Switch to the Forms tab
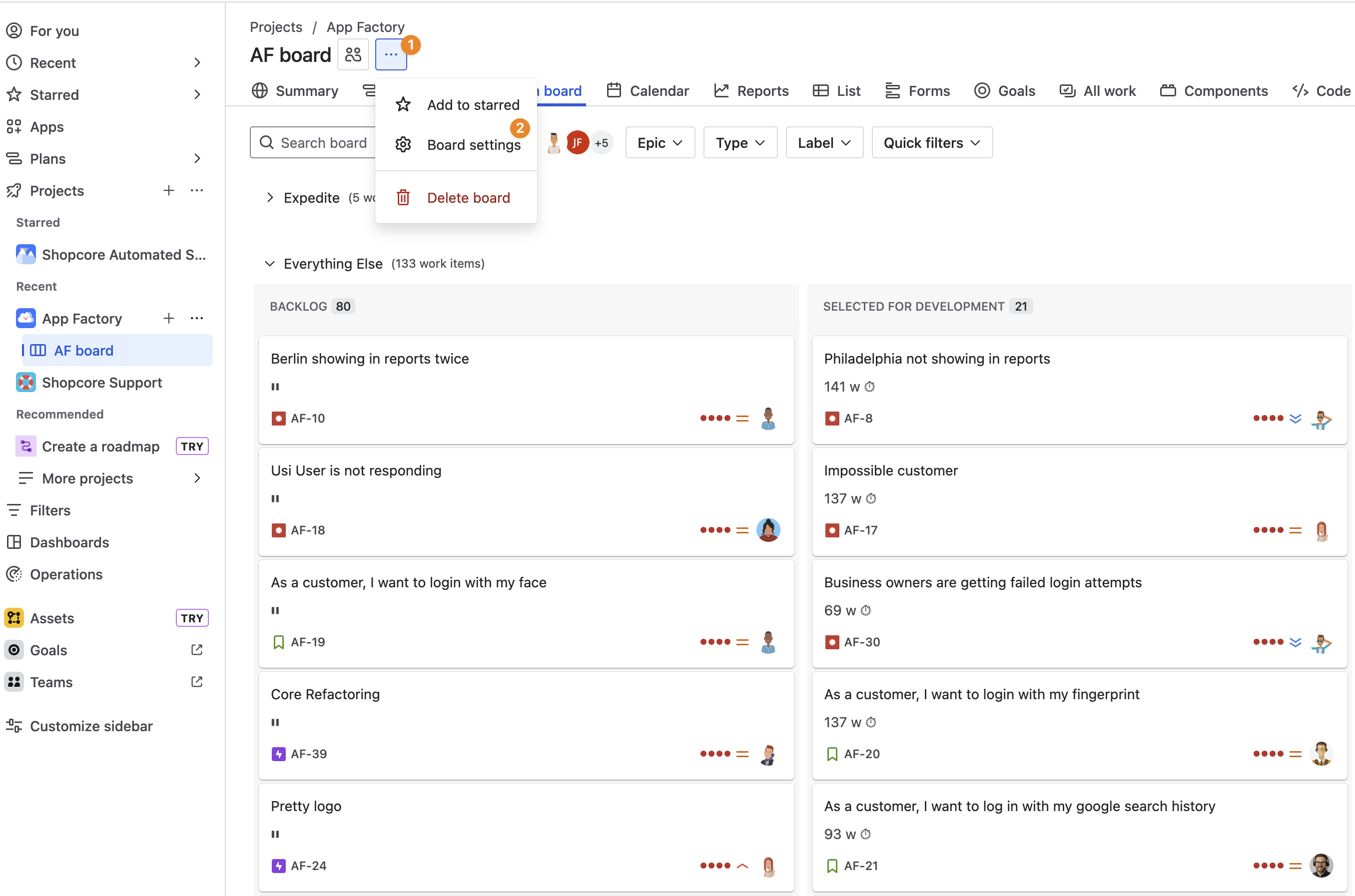Image resolution: width=1355 pixels, height=896 pixels. (x=917, y=91)
